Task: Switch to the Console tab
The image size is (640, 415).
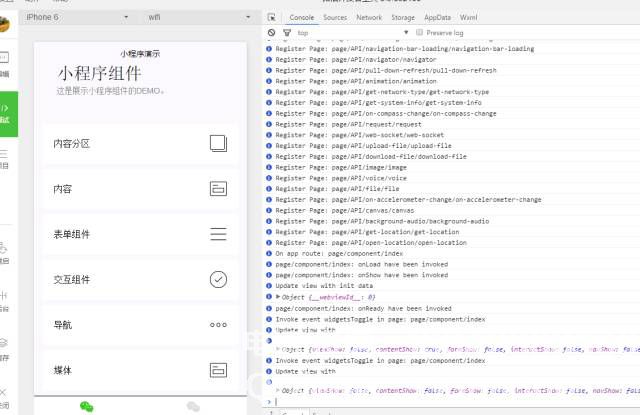Action: (x=302, y=18)
